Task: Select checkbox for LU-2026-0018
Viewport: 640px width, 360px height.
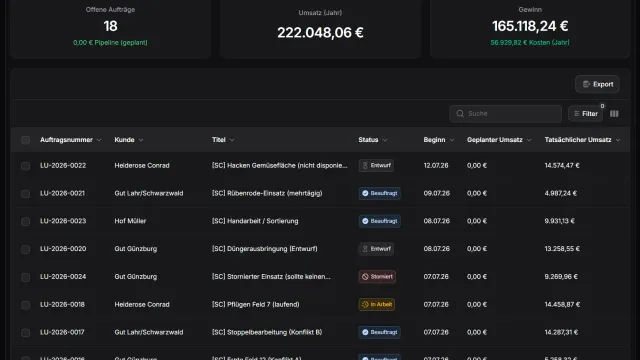Action: (x=25, y=304)
